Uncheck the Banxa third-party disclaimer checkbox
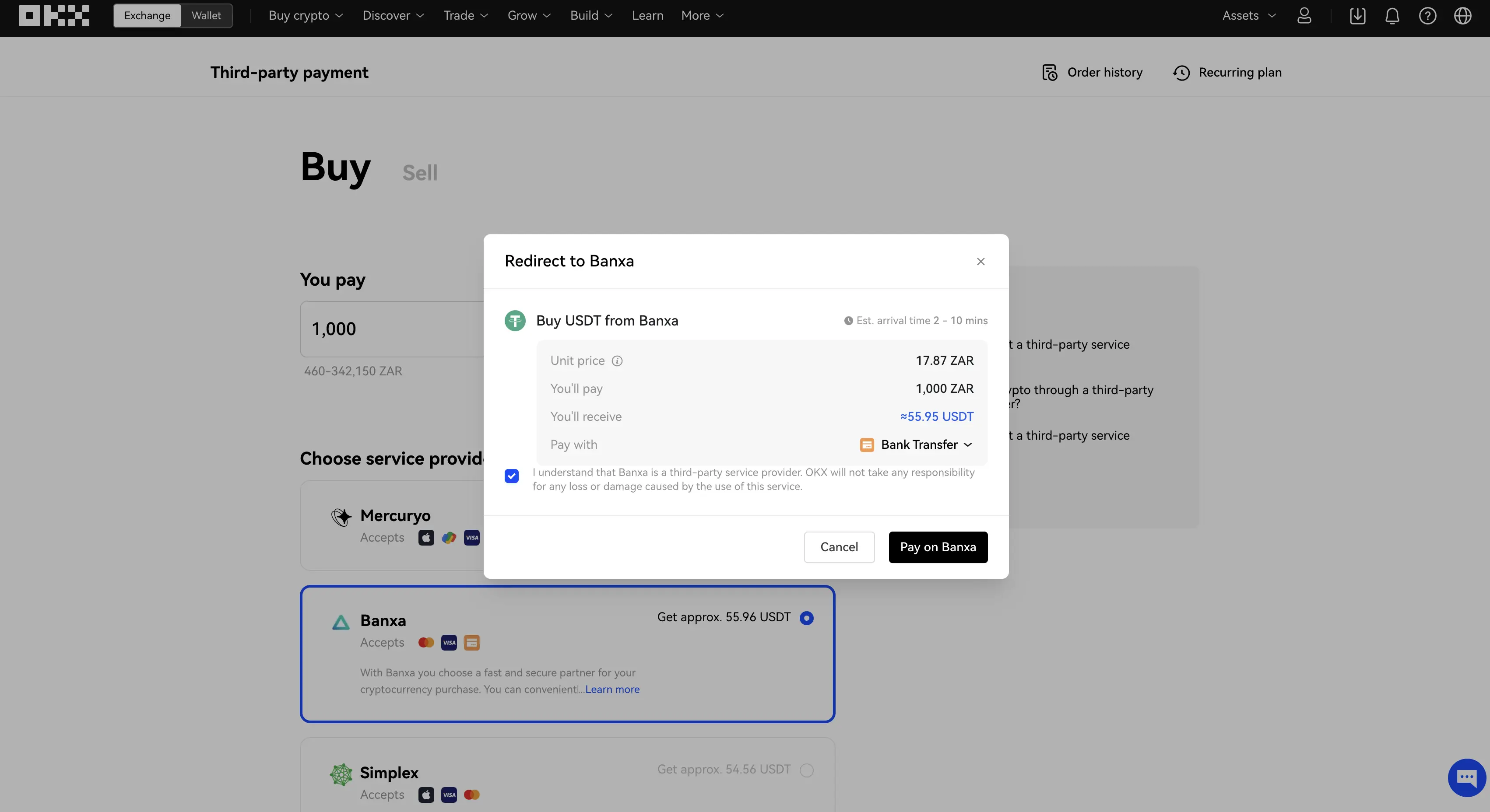The image size is (1490, 812). [x=511, y=476]
